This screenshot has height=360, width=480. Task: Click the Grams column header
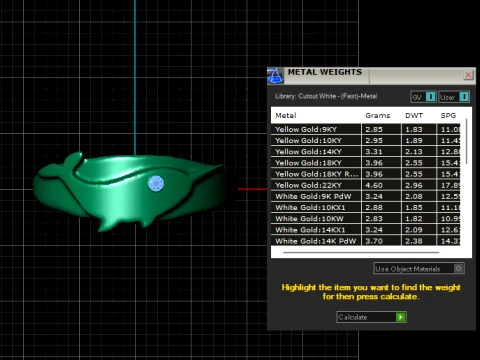click(x=378, y=115)
